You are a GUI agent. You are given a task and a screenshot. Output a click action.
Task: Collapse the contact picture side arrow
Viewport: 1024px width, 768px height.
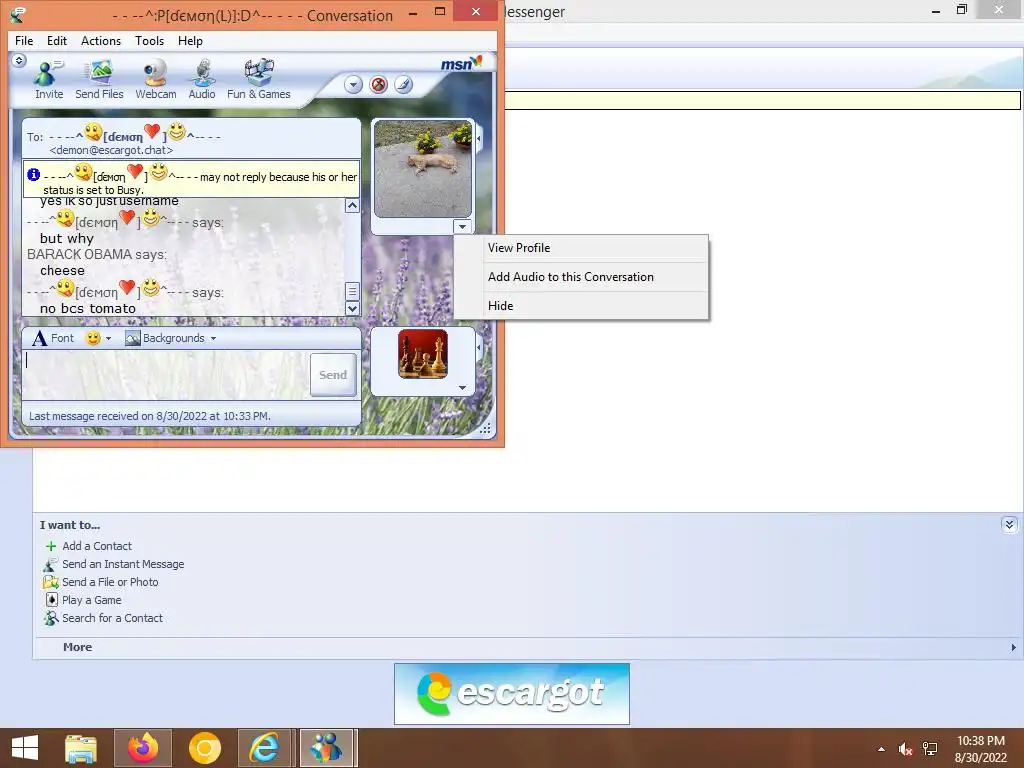479,138
